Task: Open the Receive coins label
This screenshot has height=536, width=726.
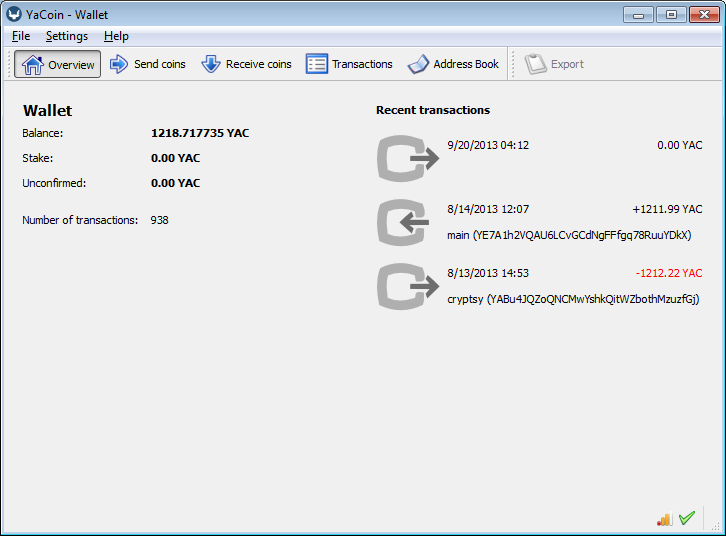Action: [259, 64]
